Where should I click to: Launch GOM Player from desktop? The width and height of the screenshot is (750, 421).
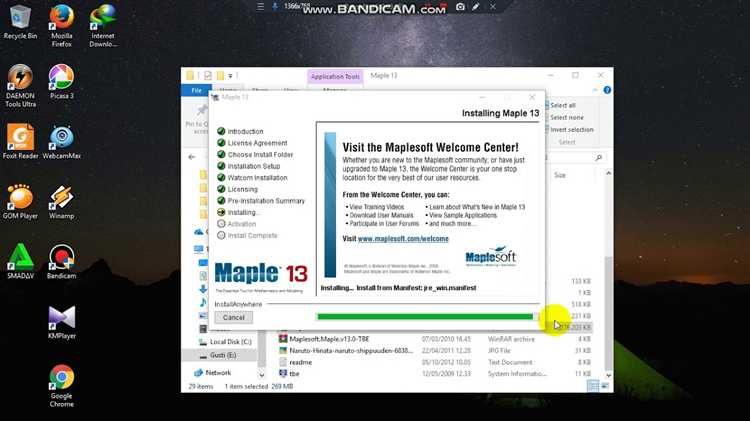click(20, 202)
